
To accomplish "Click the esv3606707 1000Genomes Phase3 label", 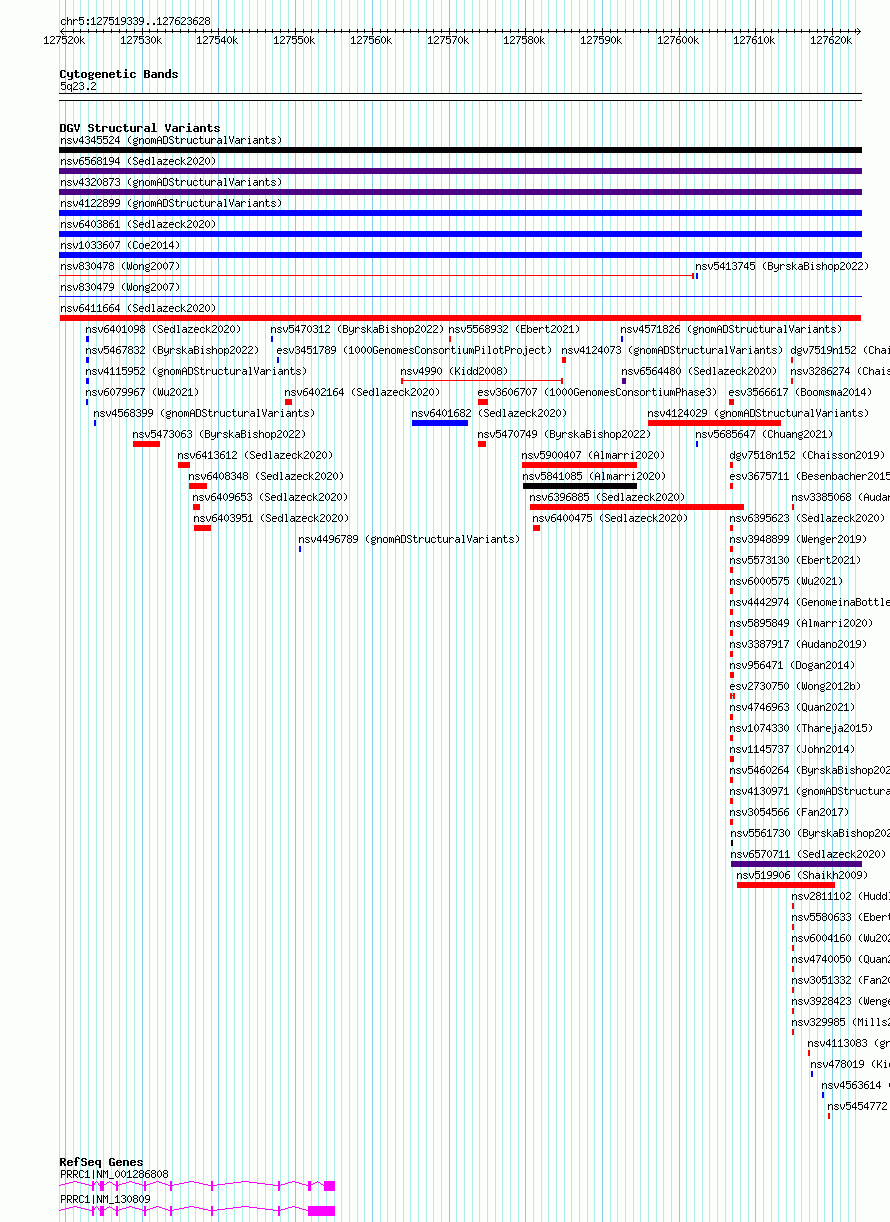I will click(597, 392).
